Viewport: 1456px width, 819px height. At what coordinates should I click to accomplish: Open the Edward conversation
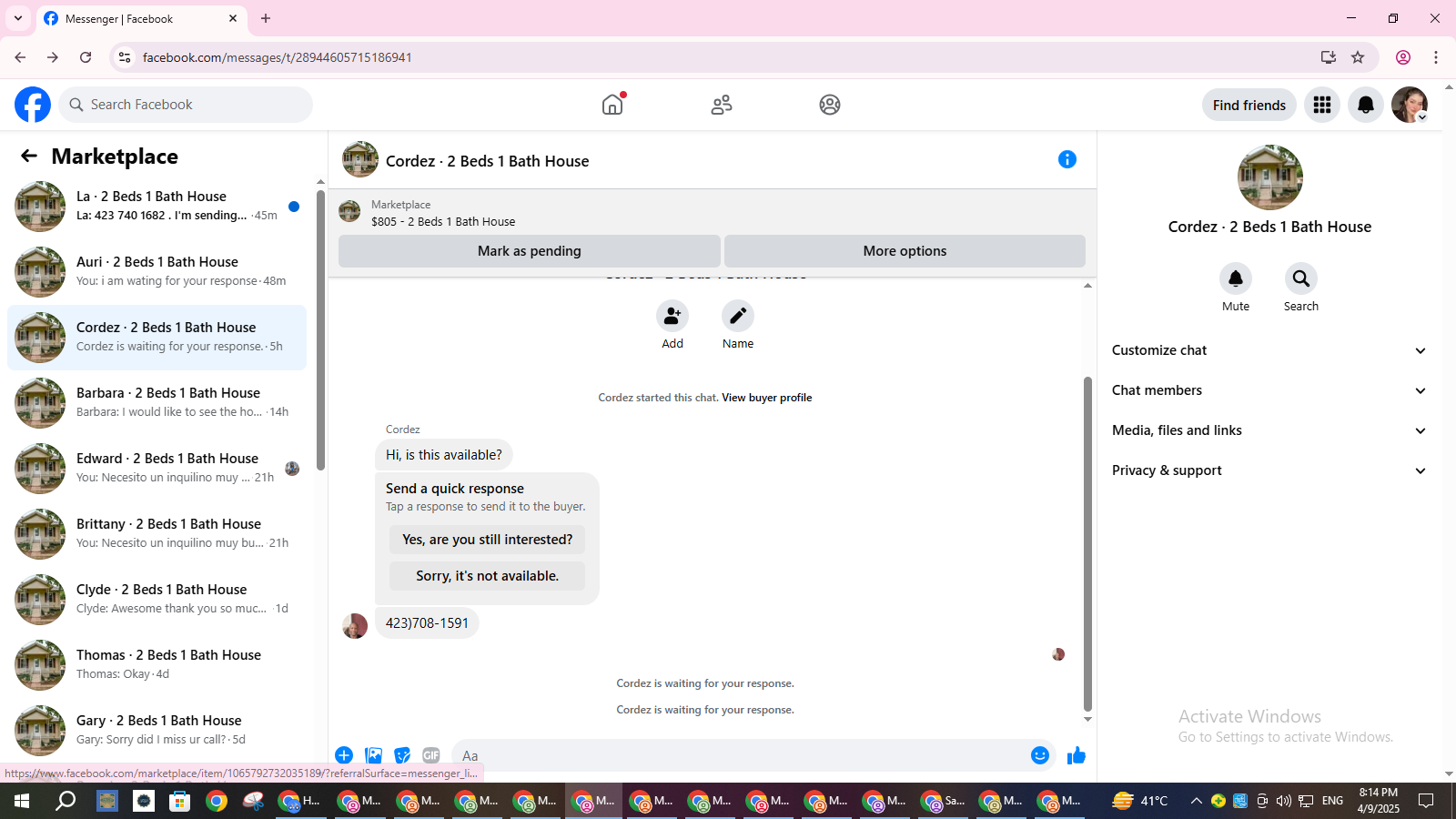coord(157,469)
